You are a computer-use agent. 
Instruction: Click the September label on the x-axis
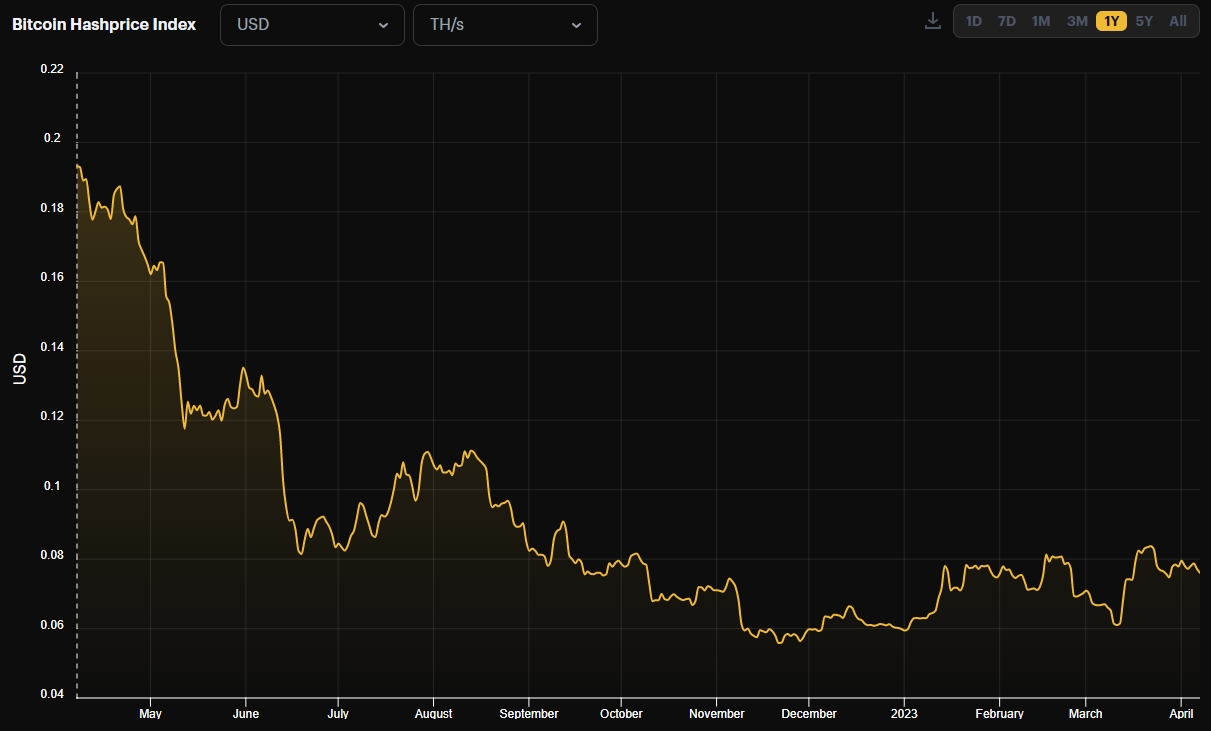point(528,713)
